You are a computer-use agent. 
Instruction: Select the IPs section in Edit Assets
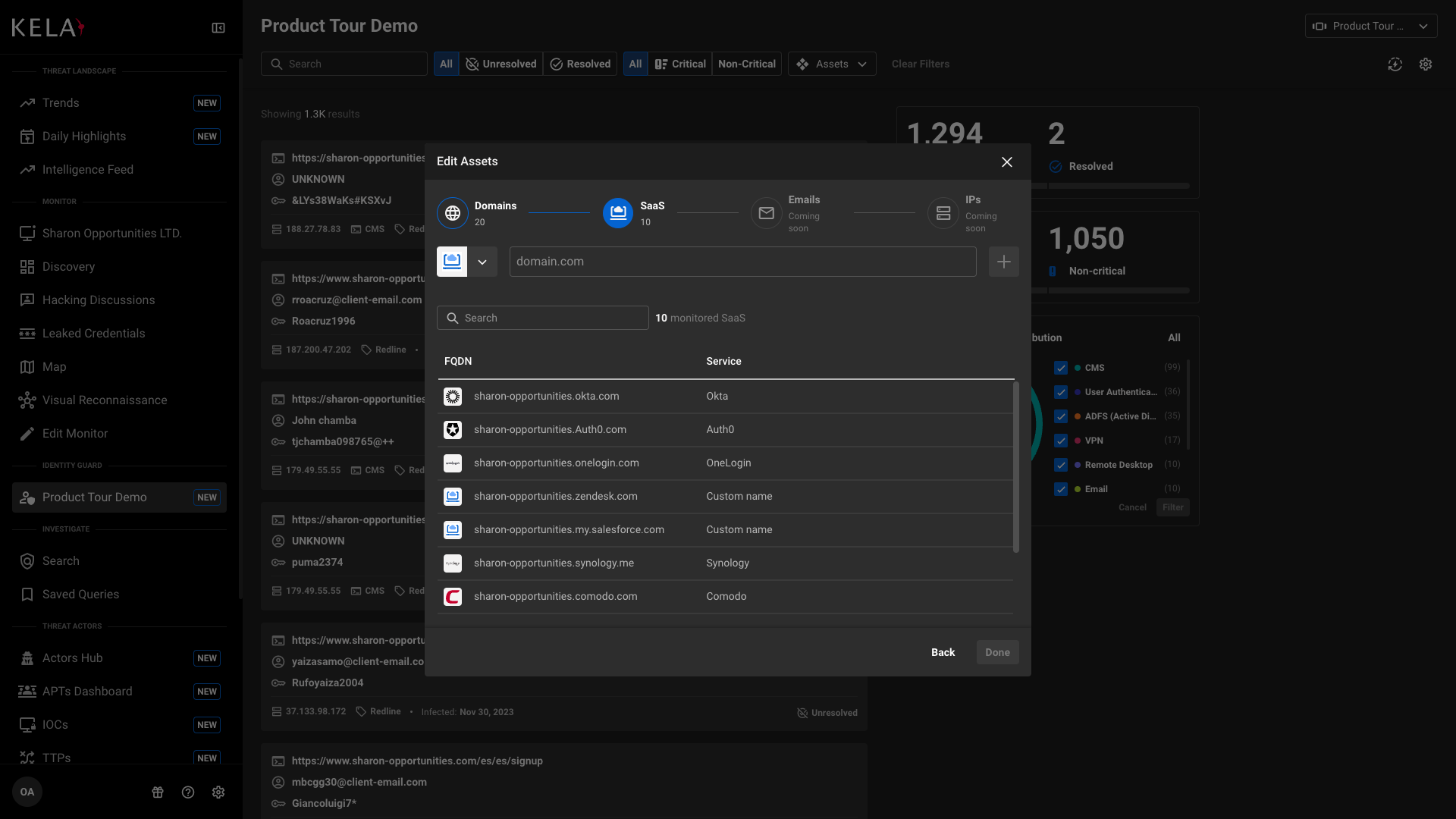(943, 213)
